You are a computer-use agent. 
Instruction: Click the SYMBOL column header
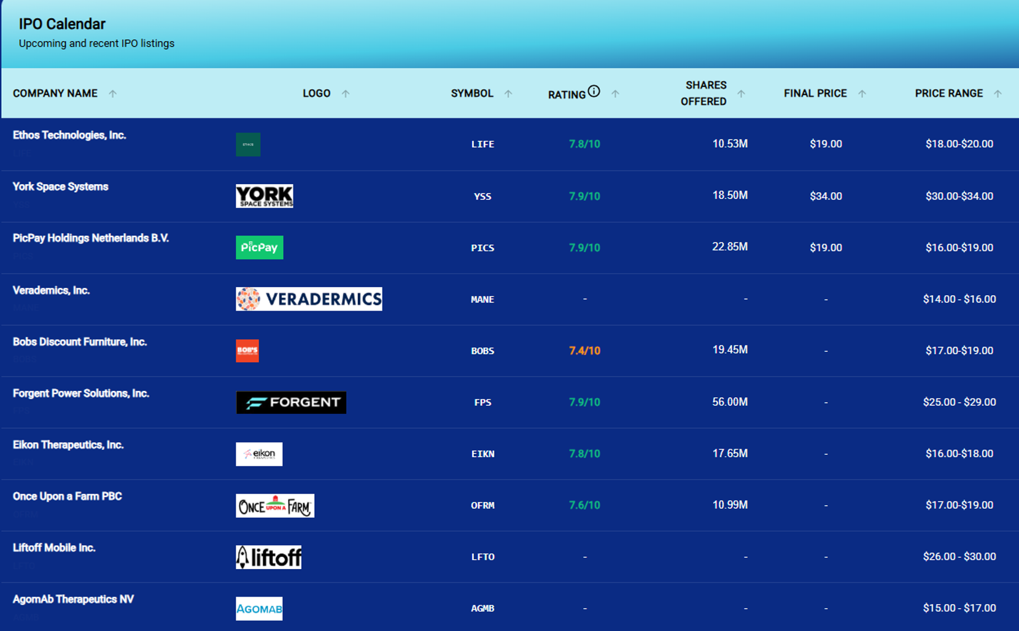(x=472, y=94)
